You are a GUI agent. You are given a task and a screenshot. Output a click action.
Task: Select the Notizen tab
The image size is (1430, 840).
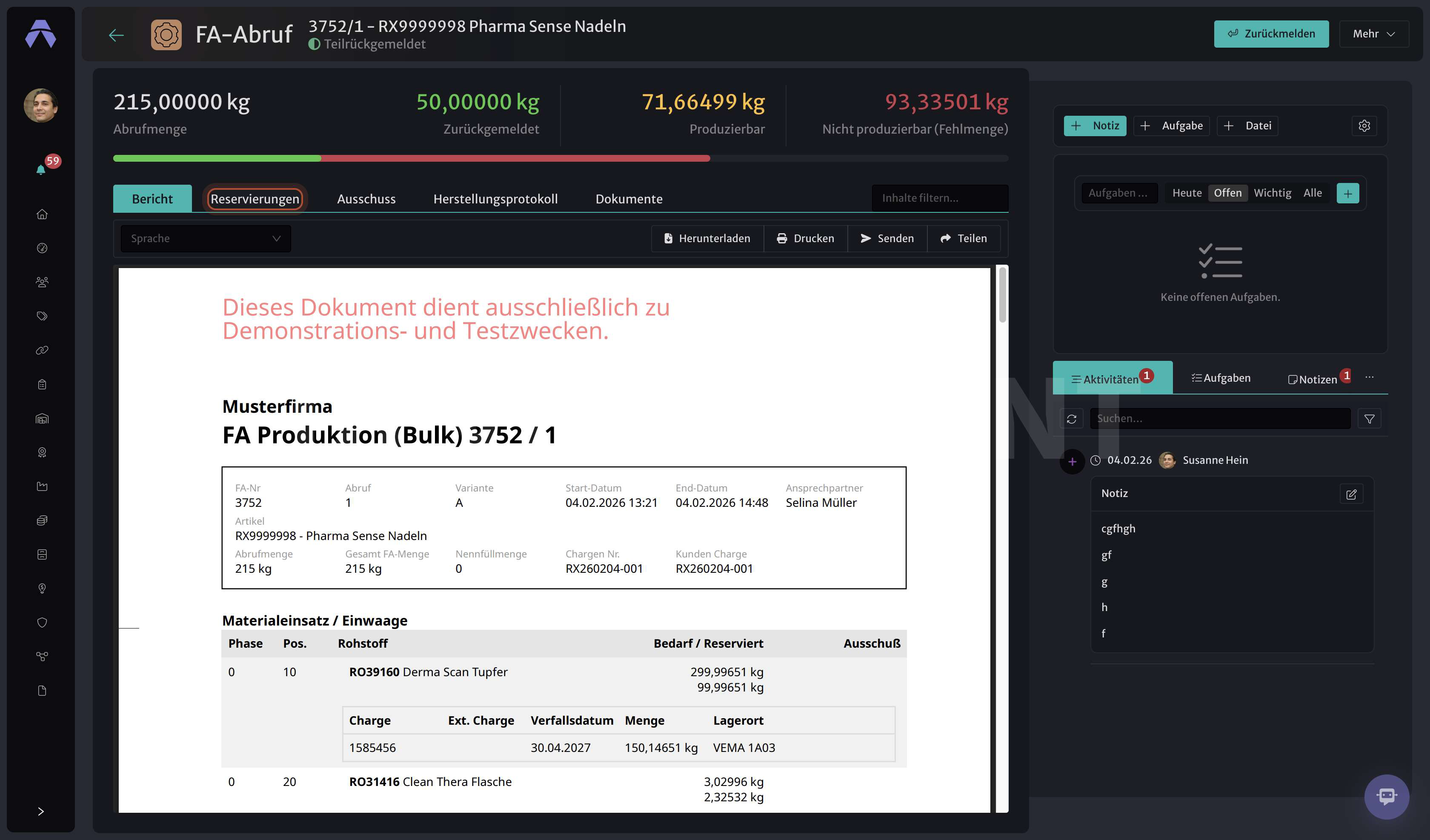coord(1319,378)
